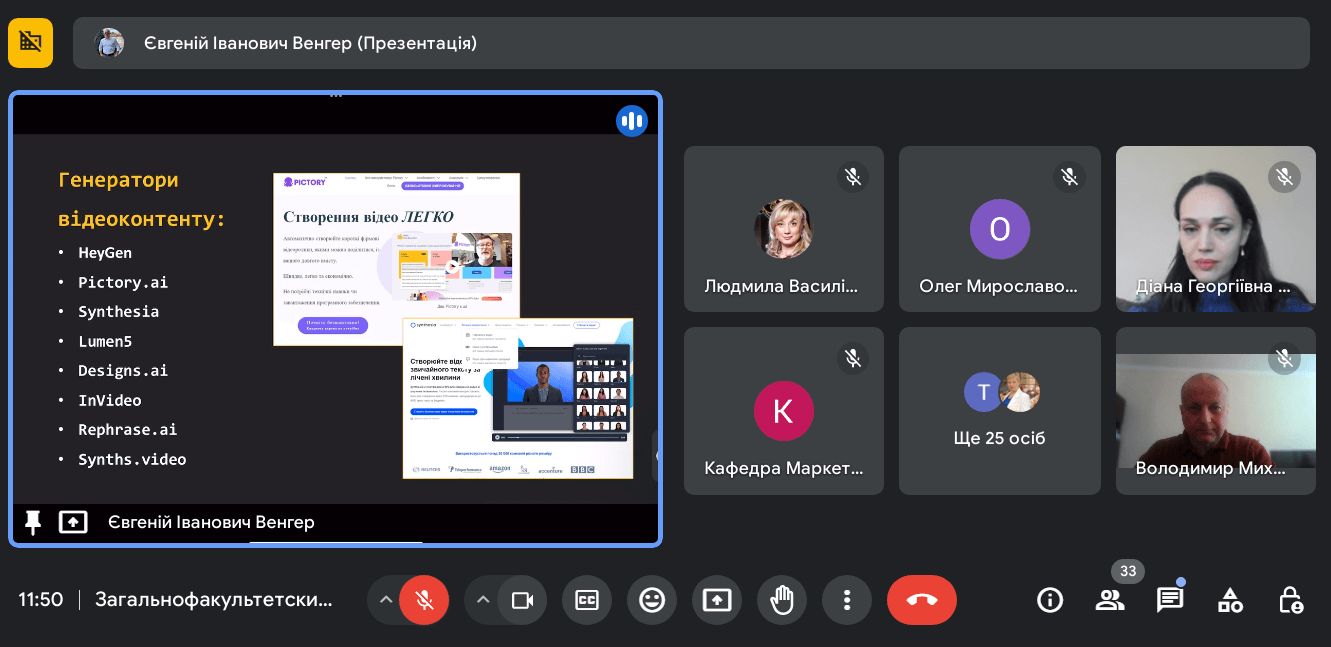Viewport: 1331px width, 647px height.
Task: Click the presentation title Євгеній Іванович Венгер (Презентація)
Action: coord(310,43)
